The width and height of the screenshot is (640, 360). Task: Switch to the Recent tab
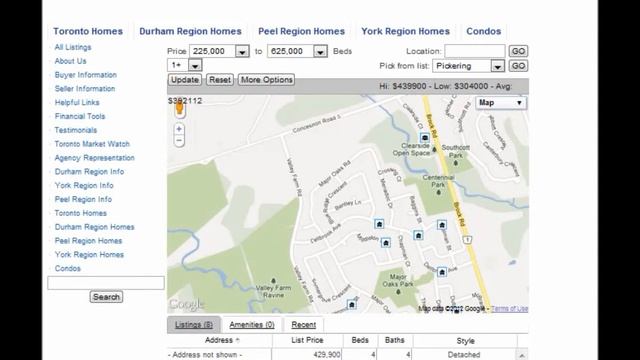304,325
